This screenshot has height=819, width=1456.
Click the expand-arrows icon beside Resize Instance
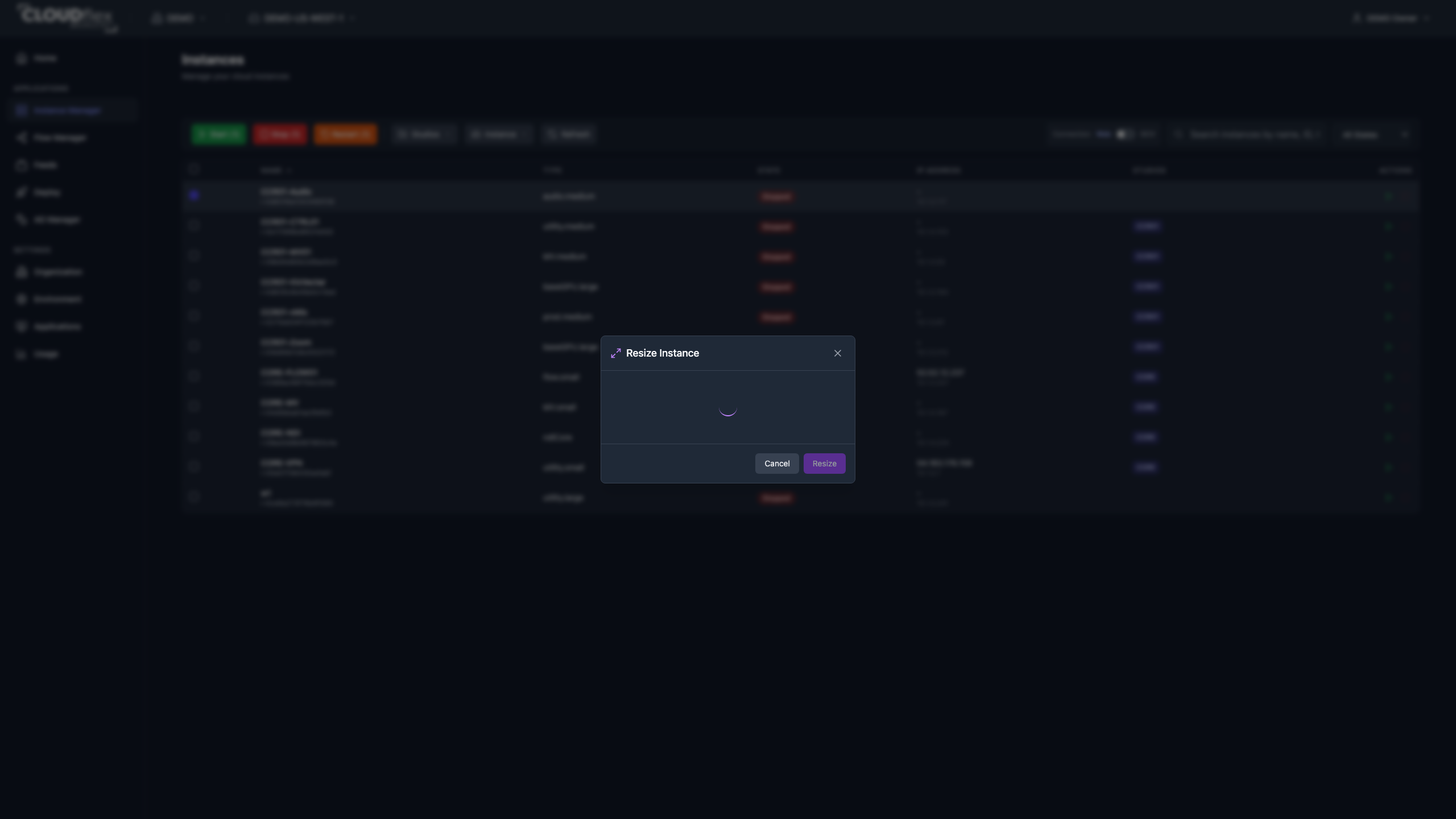coord(616,353)
